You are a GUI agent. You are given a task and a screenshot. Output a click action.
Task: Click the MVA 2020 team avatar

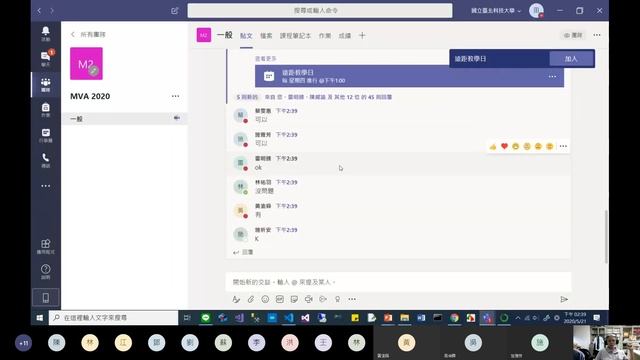pyautogui.click(x=86, y=63)
